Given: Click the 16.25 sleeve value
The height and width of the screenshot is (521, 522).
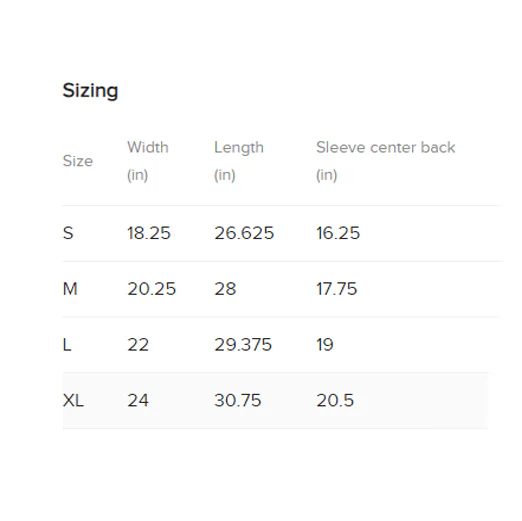Looking at the screenshot, I should (x=338, y=233).
